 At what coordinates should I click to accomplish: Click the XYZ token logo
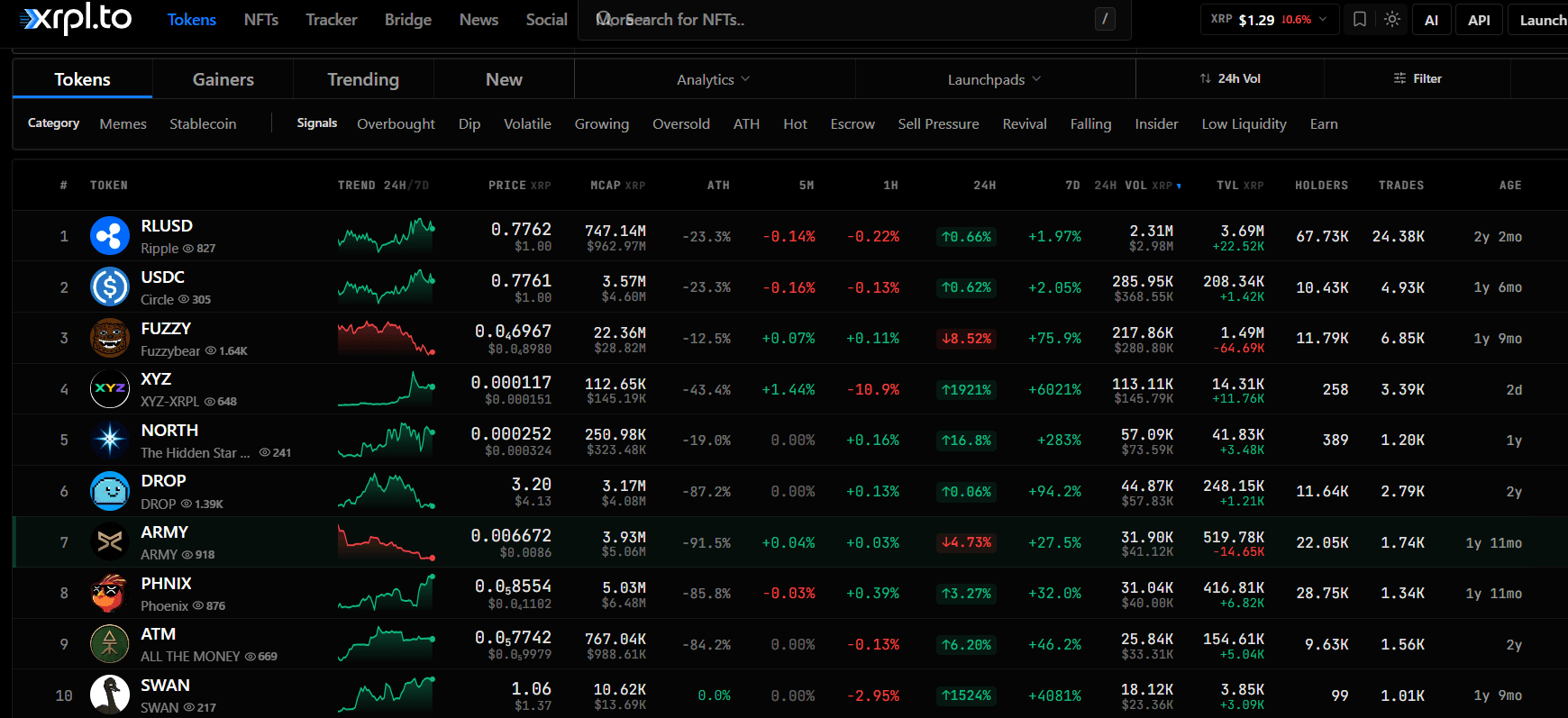[x=110, y=389]
